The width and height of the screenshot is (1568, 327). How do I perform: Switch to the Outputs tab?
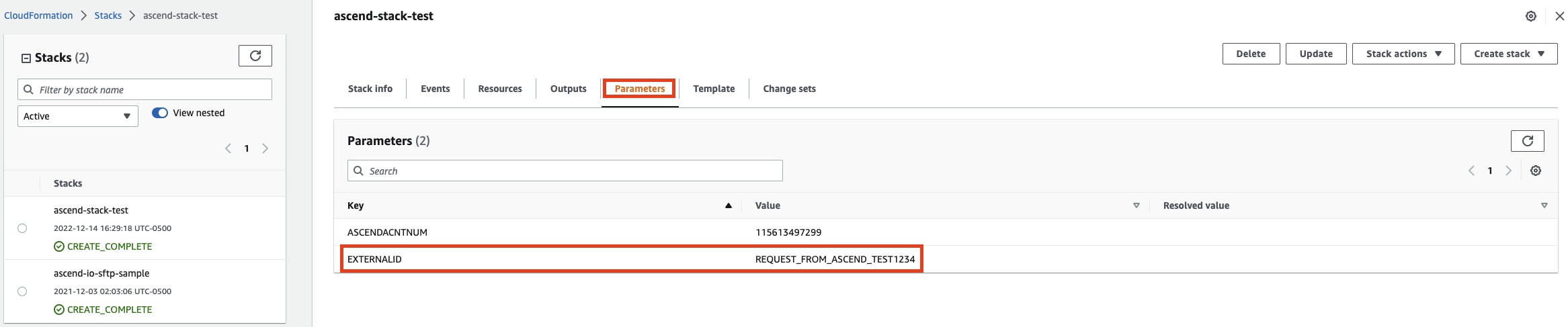[x=569, y=89]
